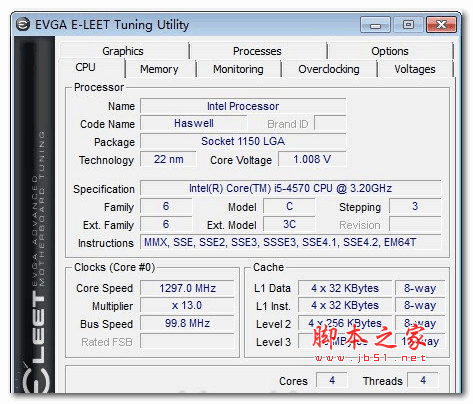Click the Model value C field
The height and width of the screenshot is (404, 473).
tap(289, 206)
